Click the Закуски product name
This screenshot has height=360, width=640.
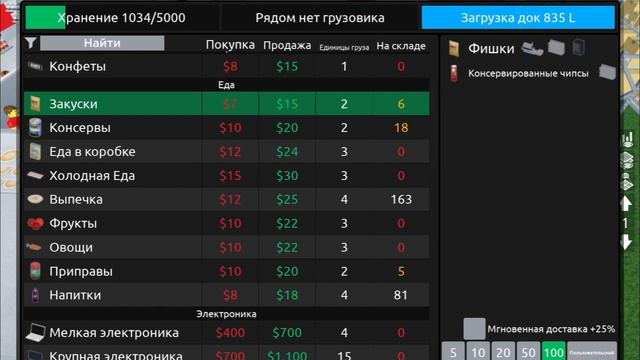coord(73,104)
